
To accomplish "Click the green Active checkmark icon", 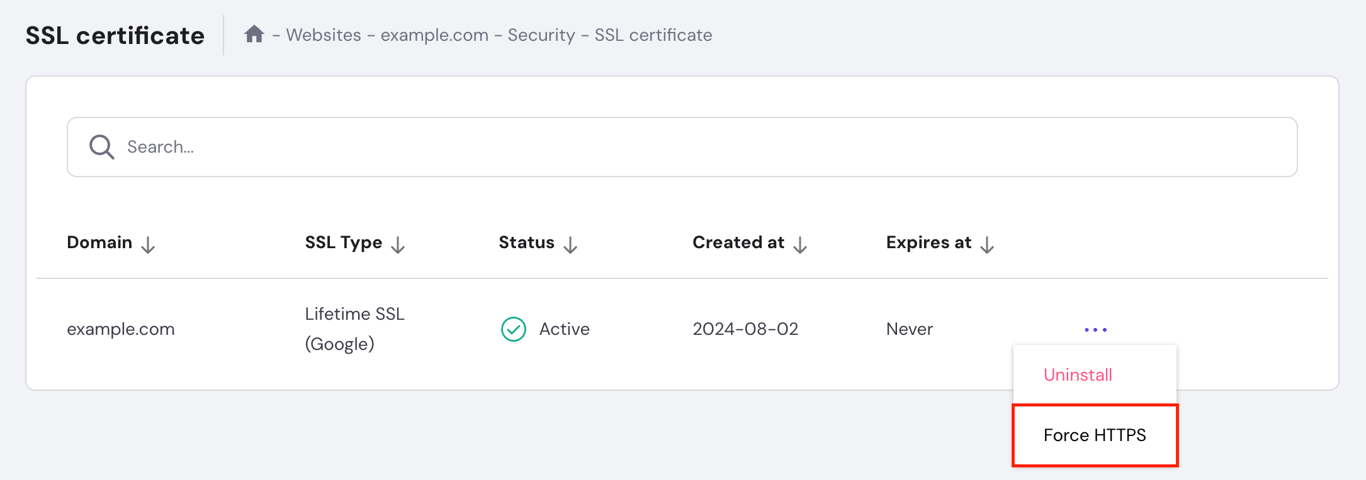I will (x=513, y=329).
